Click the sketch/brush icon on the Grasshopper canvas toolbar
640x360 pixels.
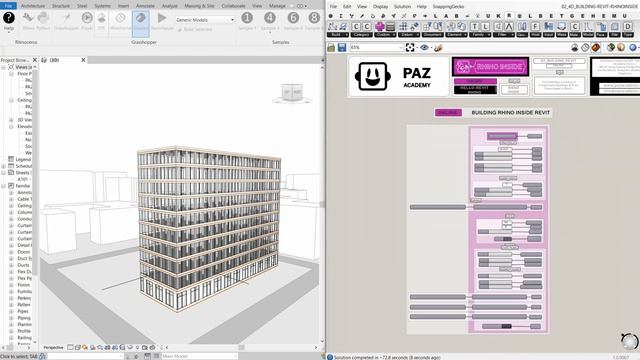438,48
